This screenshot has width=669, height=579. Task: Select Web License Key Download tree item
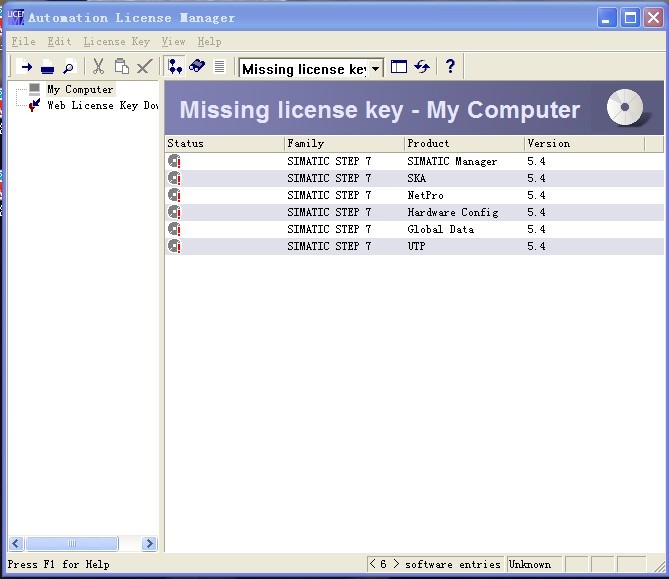point(102,105)
